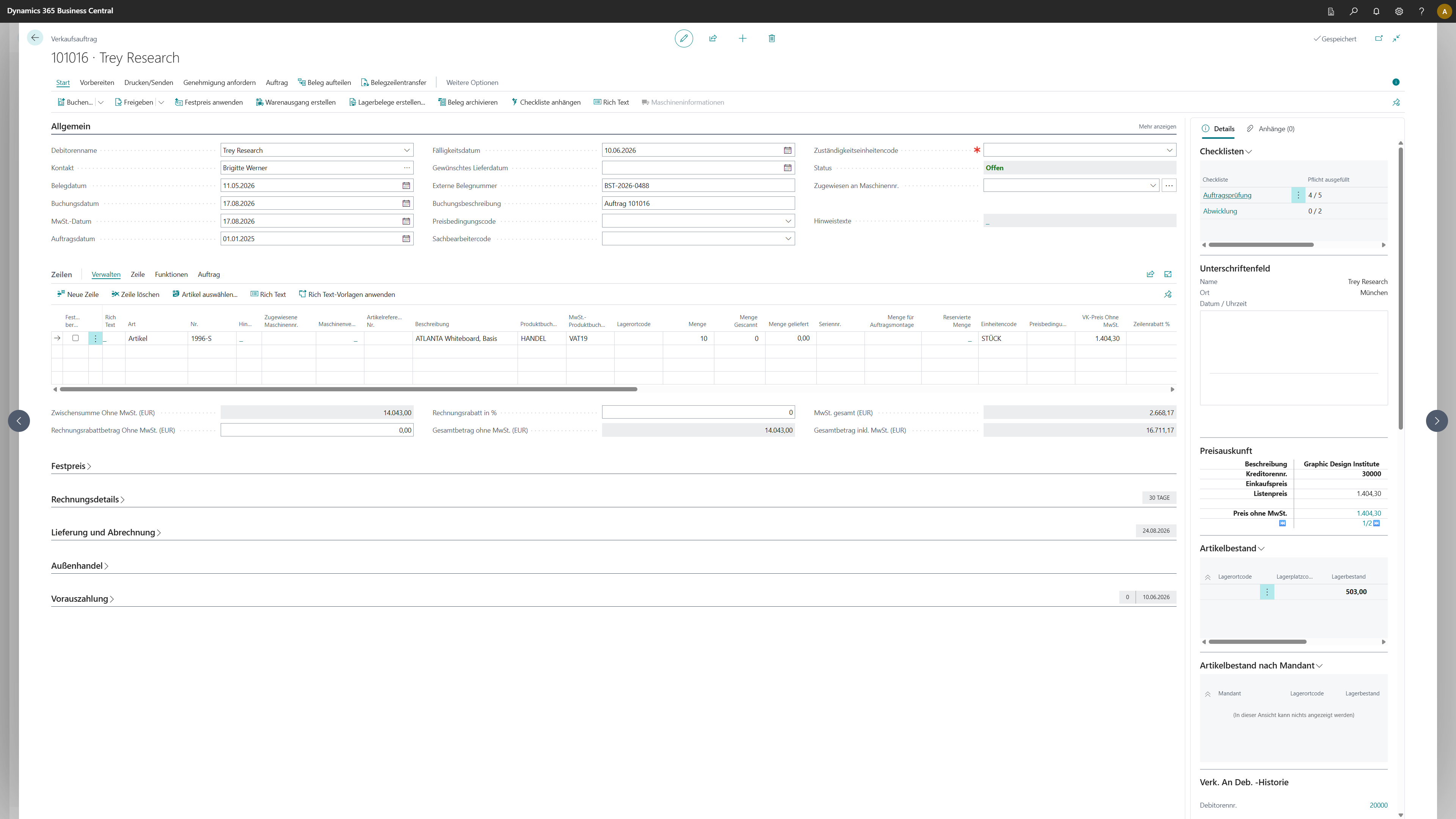Click the share icon in header
This screenshot has width=1456, height=819.
(x=713, y=38)
